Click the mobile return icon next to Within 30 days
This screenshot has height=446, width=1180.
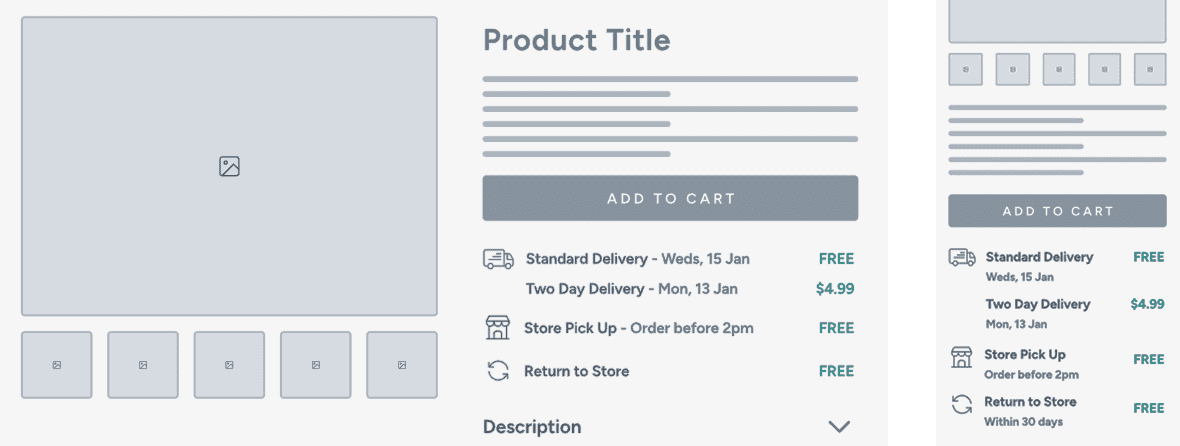tap(961, 405)
